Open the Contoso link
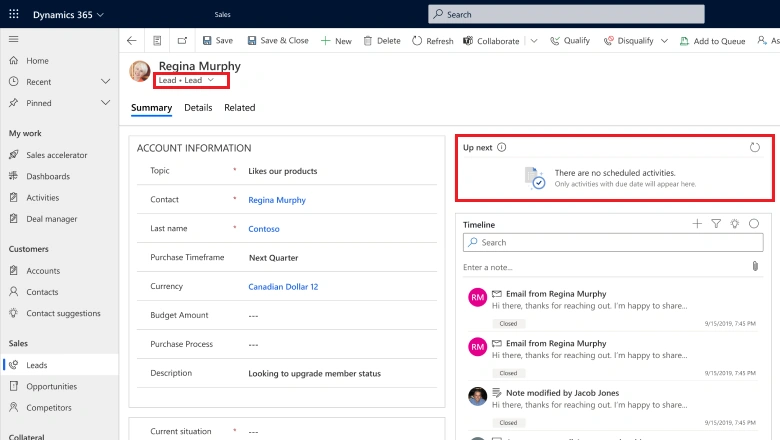Image resolution: width=780 pixels, height=440 pixels. pyautogui.click(x=264, y=229)
